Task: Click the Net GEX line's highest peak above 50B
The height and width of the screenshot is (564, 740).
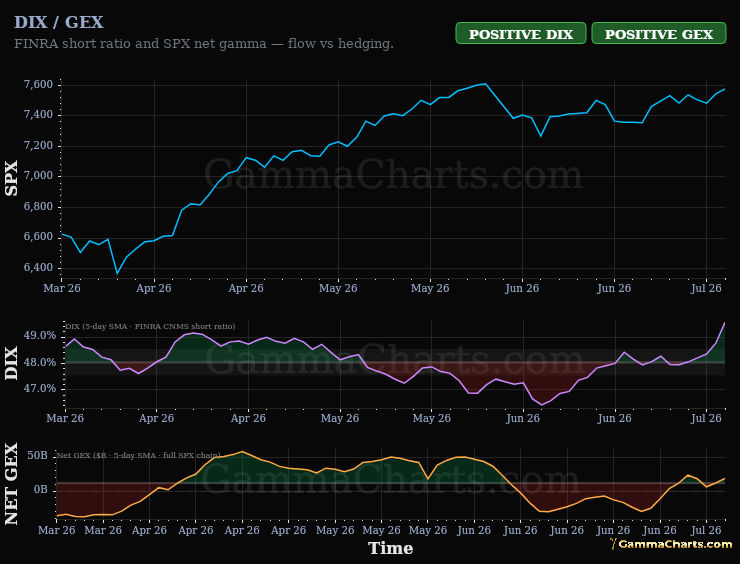Action: tap(242, 452)
